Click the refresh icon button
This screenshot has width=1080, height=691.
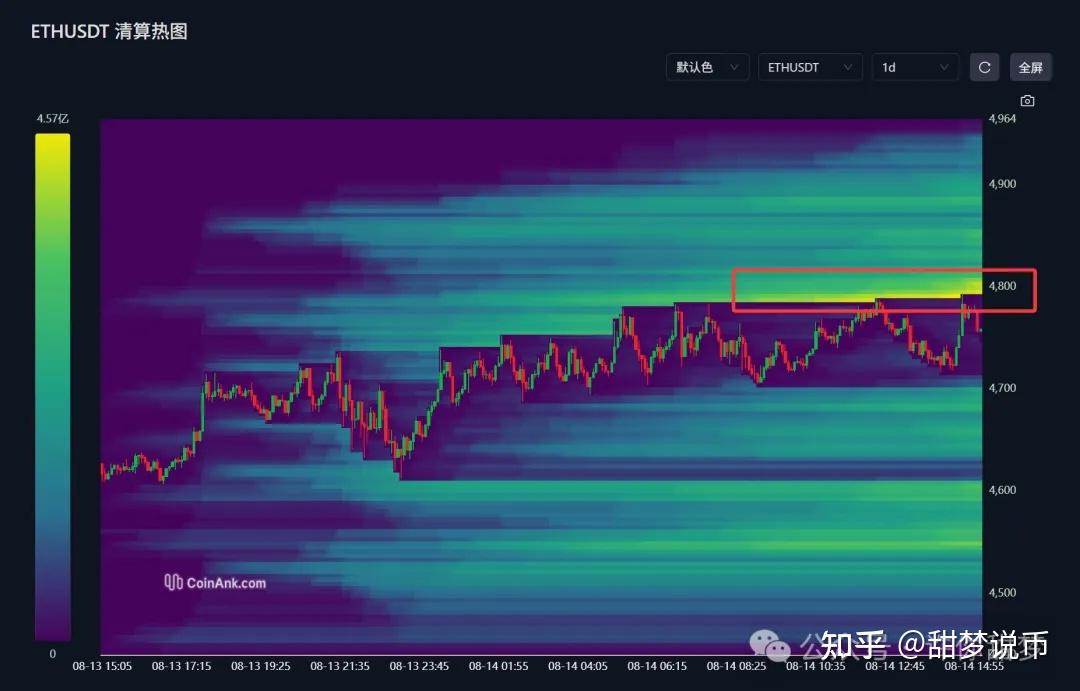click(984, 68)
